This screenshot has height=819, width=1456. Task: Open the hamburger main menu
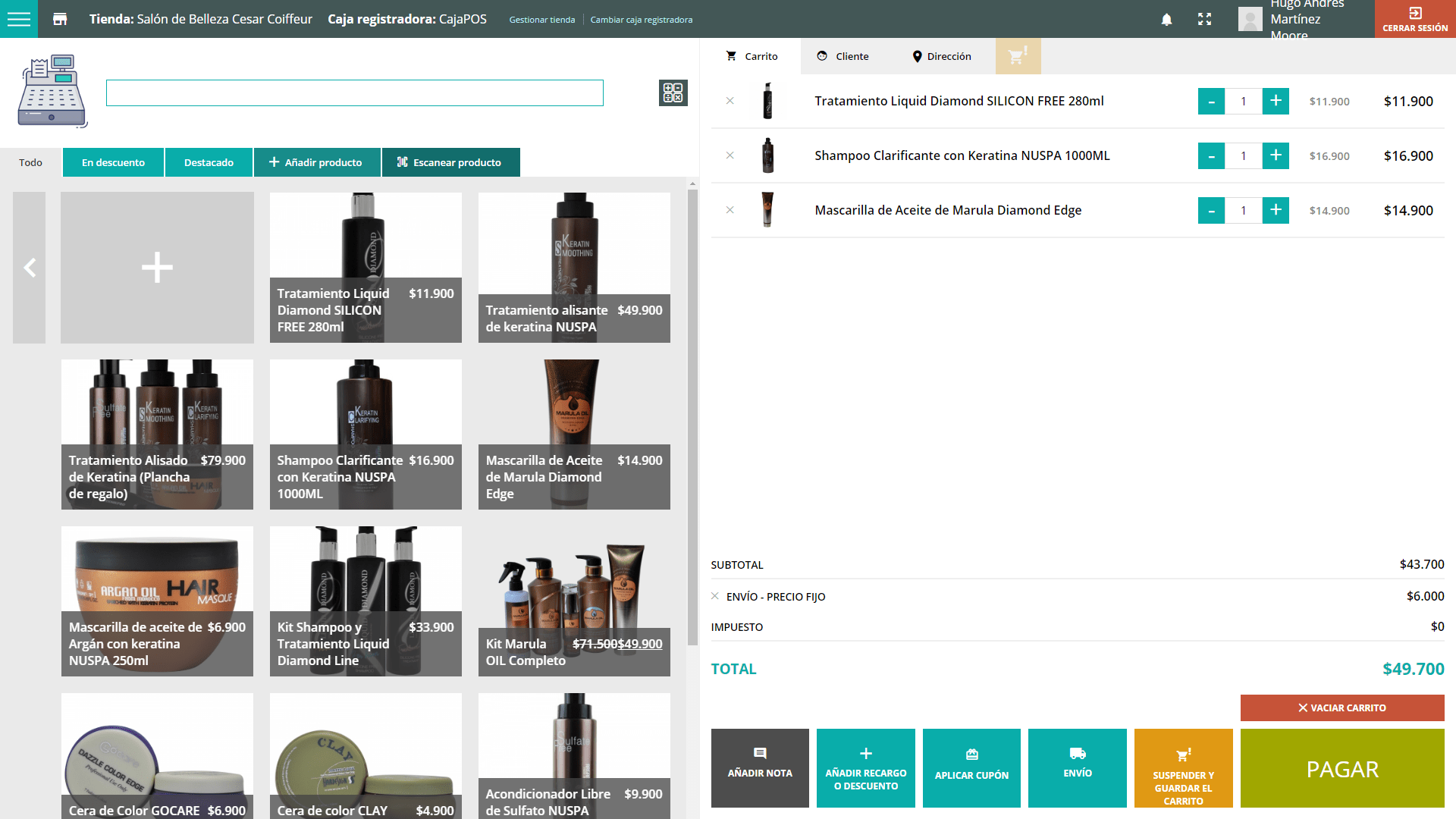18,19
